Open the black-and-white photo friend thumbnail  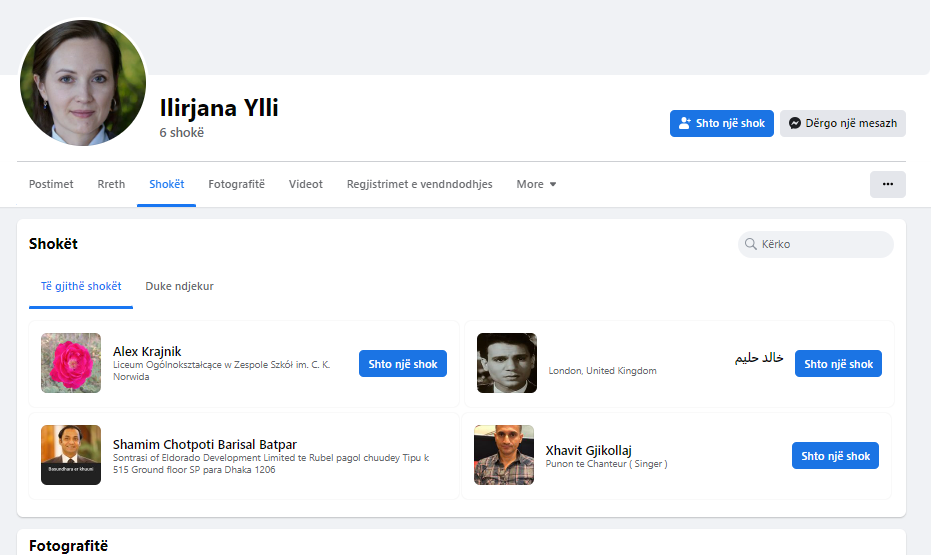507,363
